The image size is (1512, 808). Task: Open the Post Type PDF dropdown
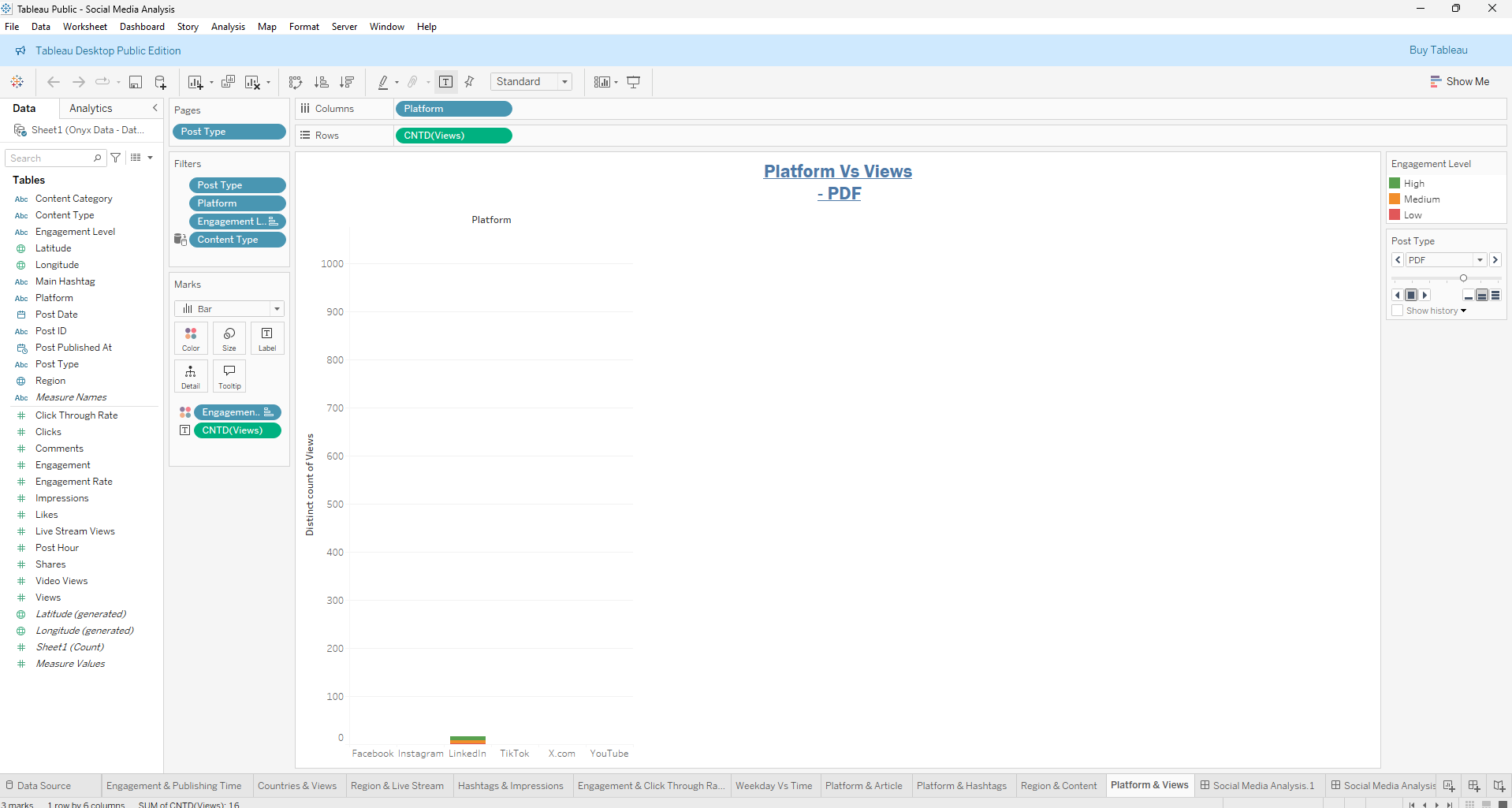(1480, 260)
